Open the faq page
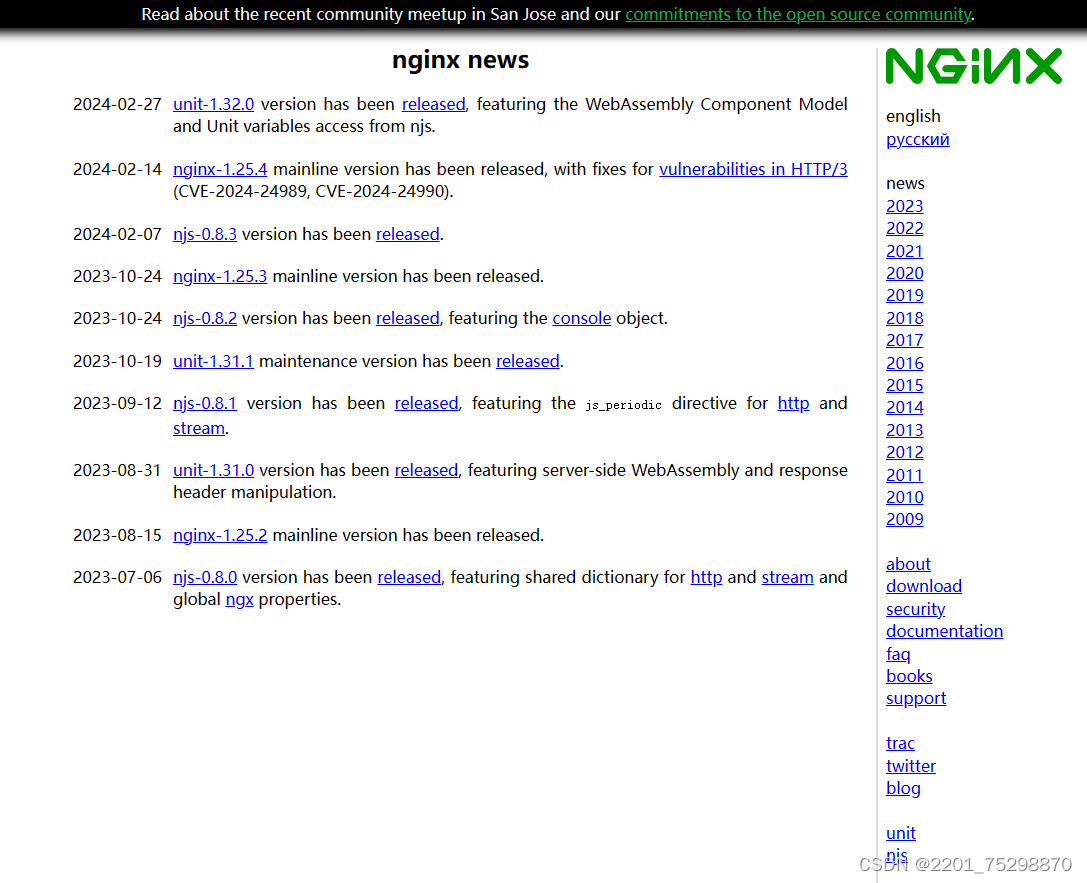This screenshot has height=883, width=1087. click(x=898, y=654)
